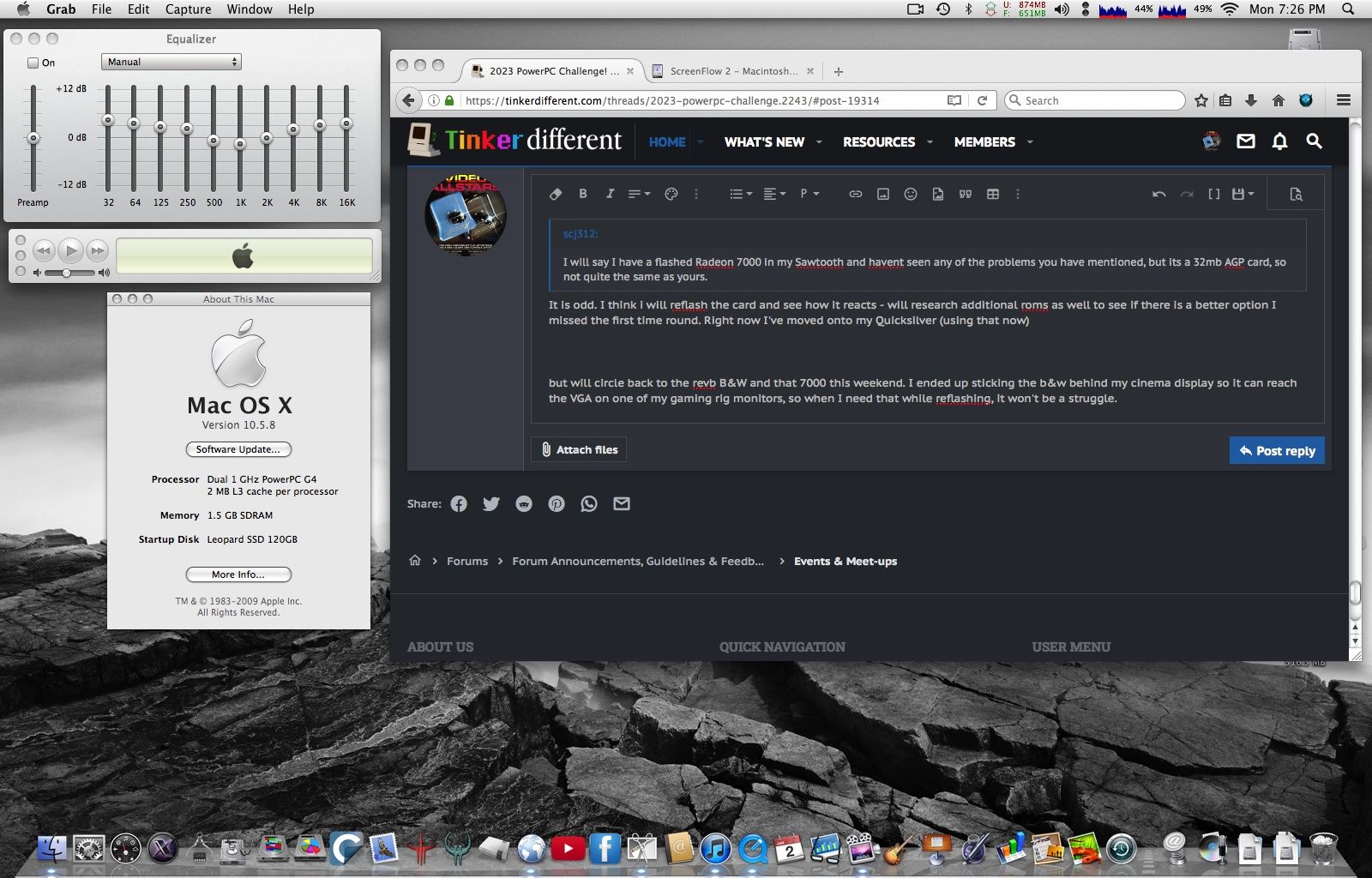Click Software Update in About This Mac

(238, 449)
